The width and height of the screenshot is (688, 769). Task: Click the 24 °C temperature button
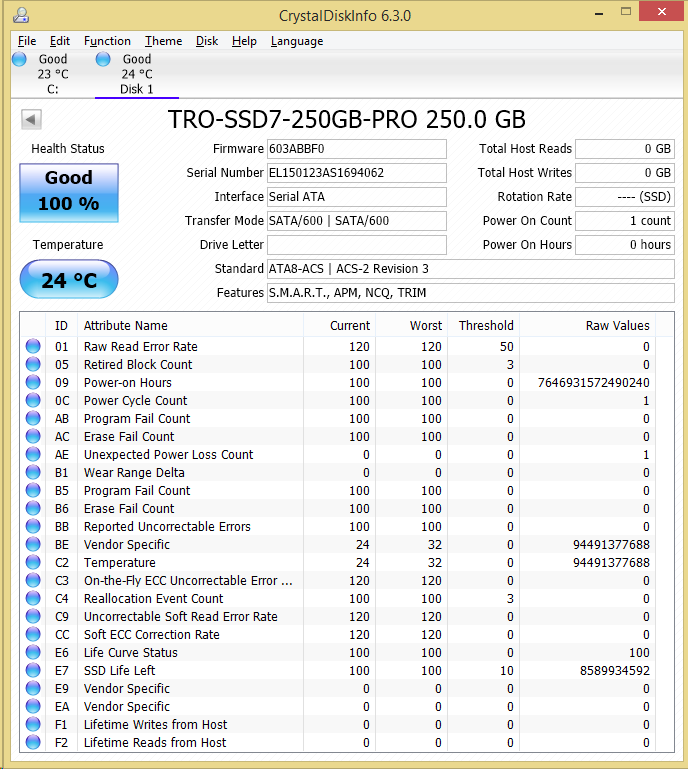click(69, 280)
